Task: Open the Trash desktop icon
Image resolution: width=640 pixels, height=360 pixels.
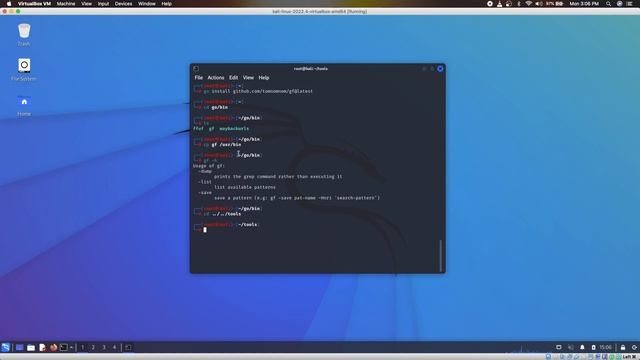Action: (x=24, y=34)
